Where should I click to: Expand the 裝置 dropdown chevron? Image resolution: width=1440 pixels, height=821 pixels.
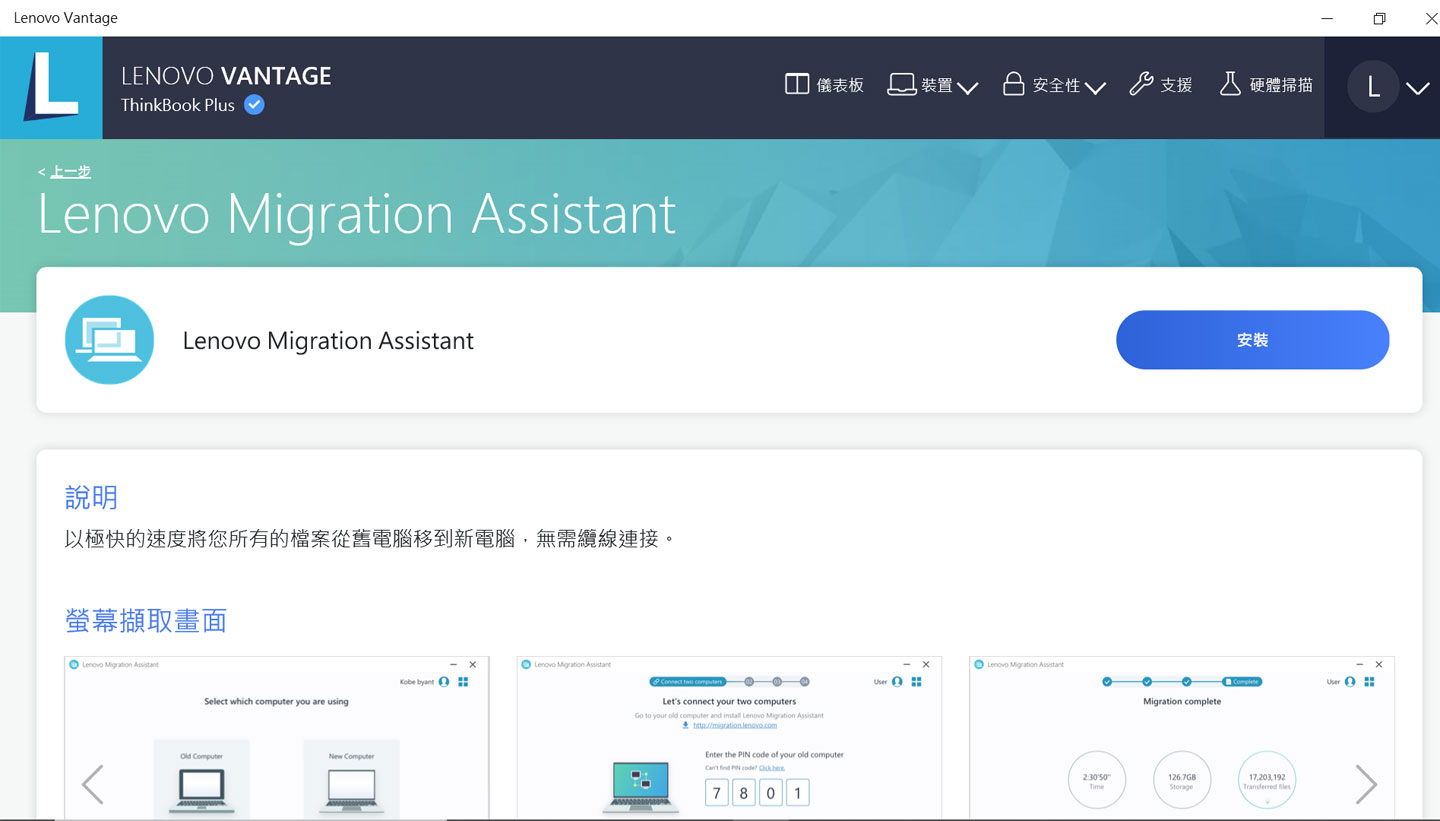tap(967, 88)
